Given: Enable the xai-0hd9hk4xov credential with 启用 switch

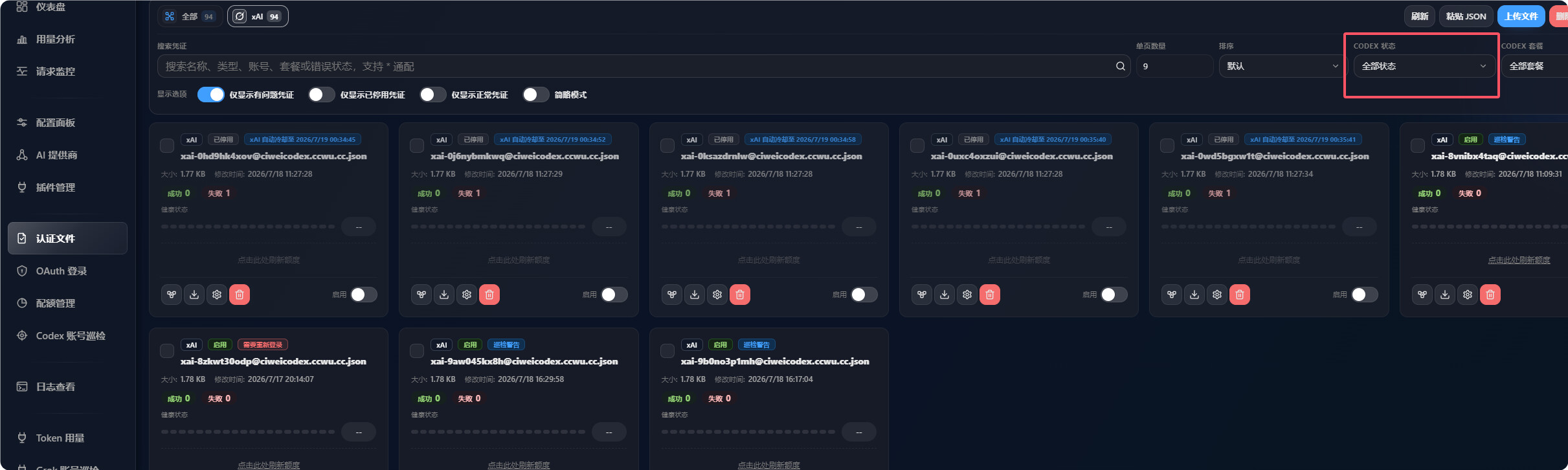Looking at the screenshot, I should 364,295.
